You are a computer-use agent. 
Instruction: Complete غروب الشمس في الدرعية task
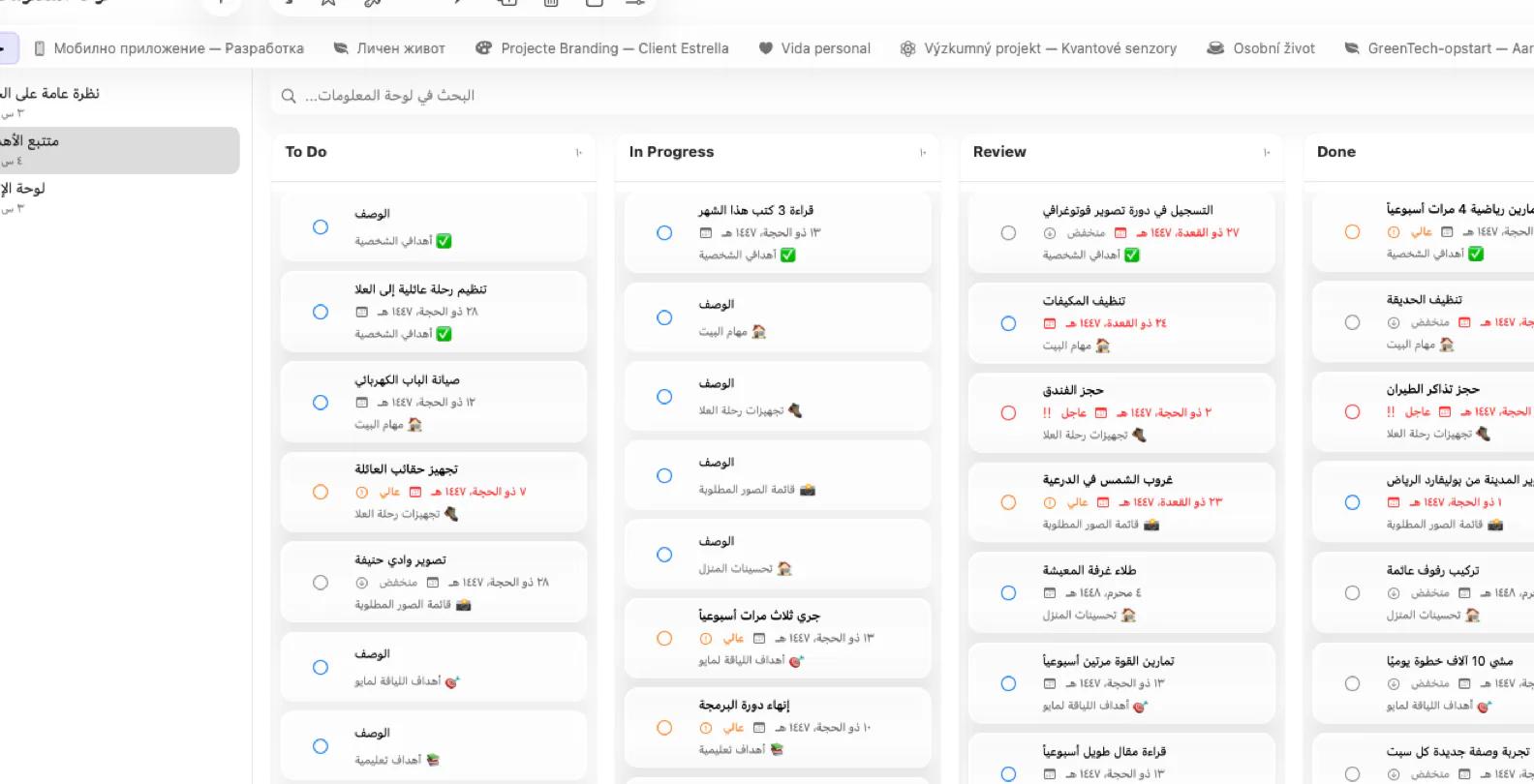(x=1008, y=502)
